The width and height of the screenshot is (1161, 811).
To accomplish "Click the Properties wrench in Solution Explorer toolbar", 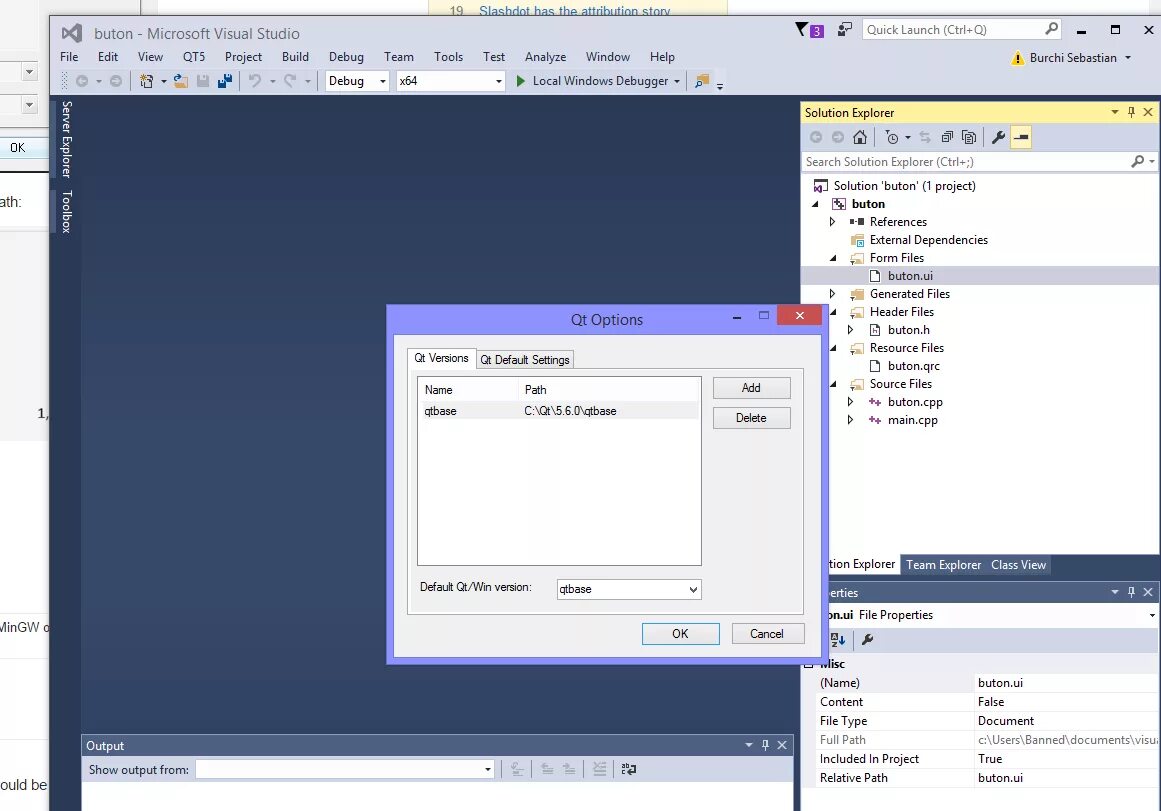I will (998, 137).
